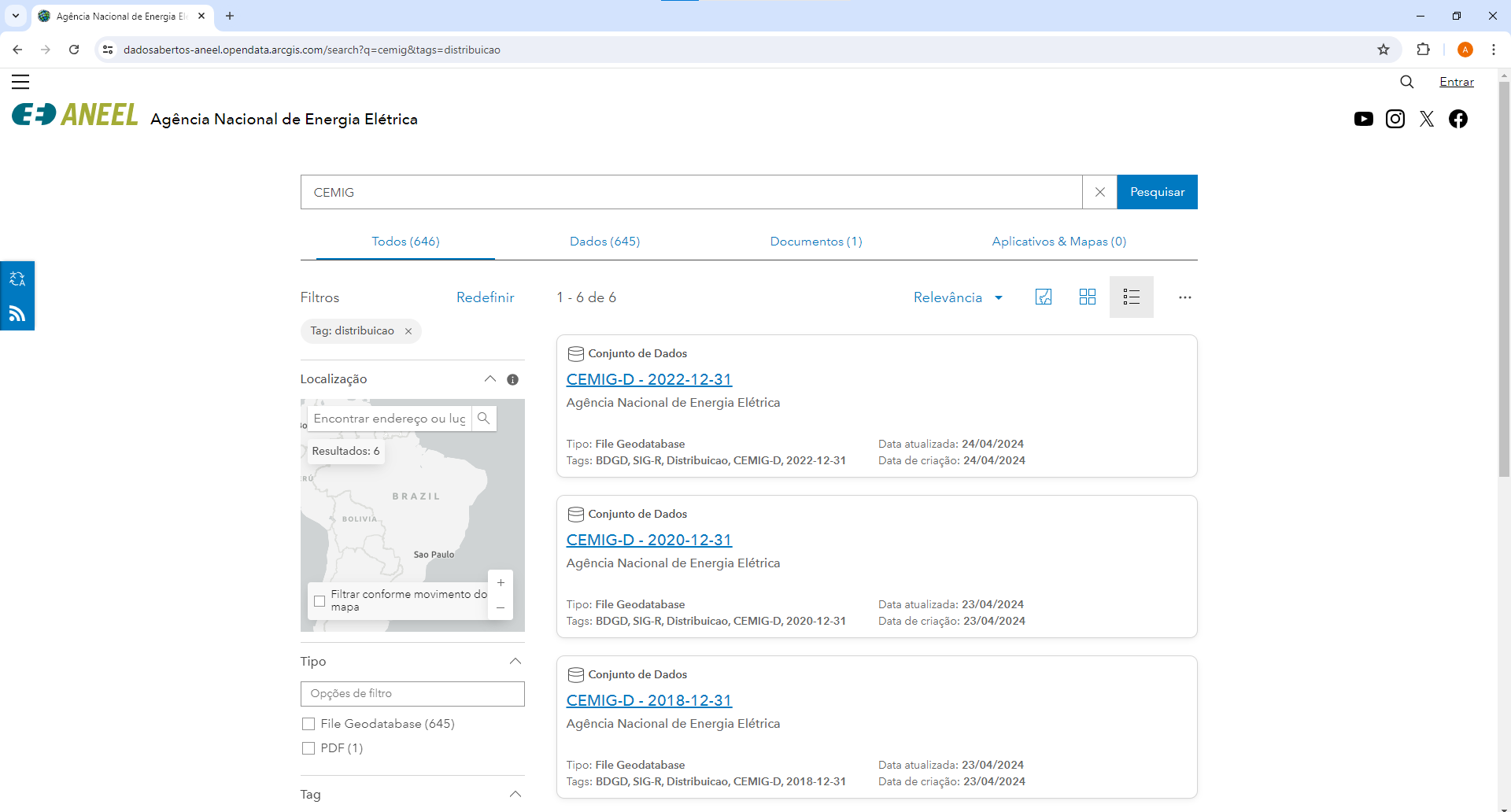Image resolution: width=1511 pixels, height=812 pixels.
Task: Click the Entrar sign-in link
Action: pos(1457,82)
